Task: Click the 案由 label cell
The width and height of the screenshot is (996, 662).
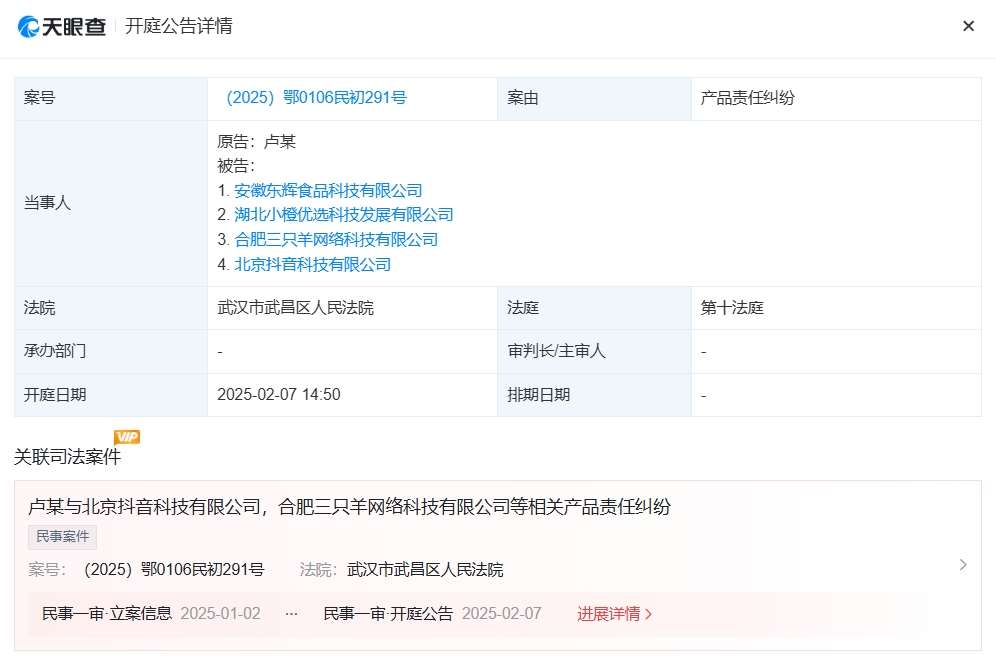Action: [594, 98]
